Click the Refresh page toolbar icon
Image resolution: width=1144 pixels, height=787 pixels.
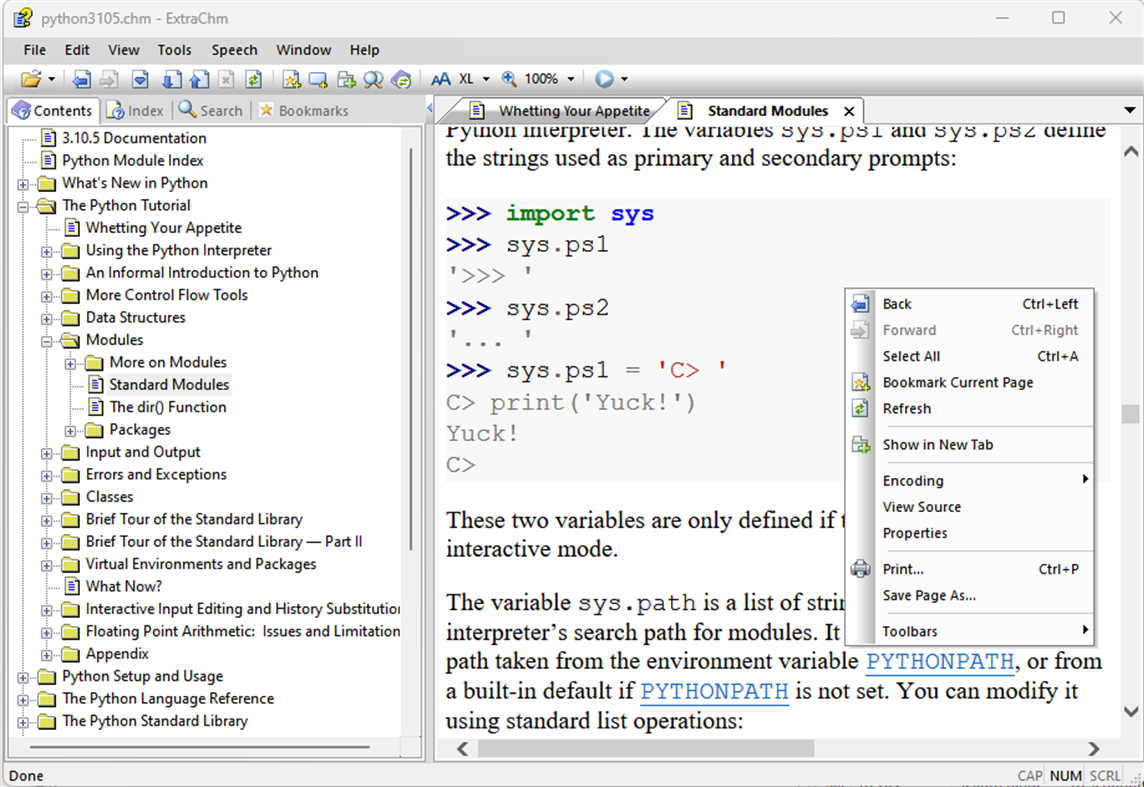253,79
